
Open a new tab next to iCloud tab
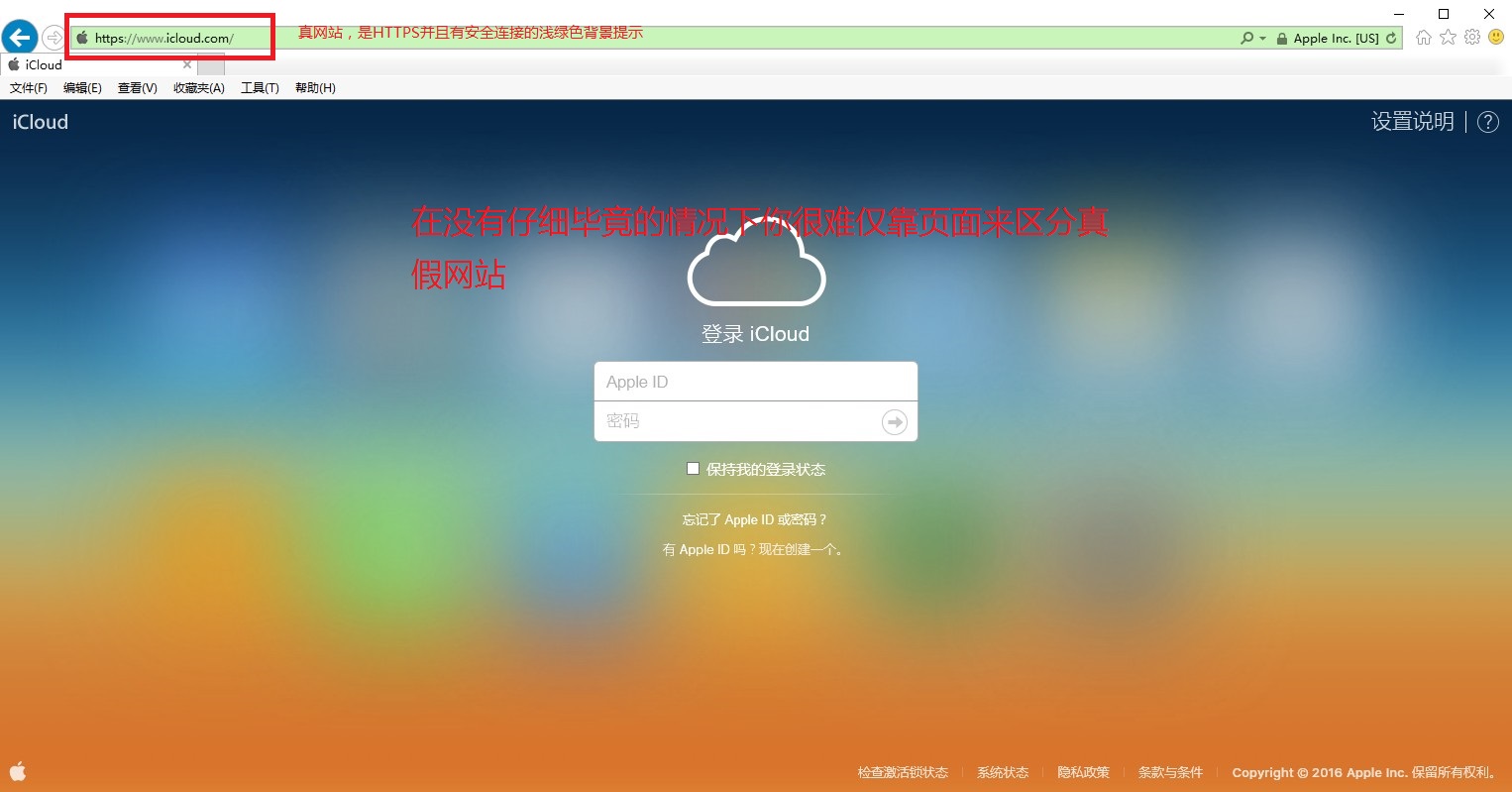211,65
